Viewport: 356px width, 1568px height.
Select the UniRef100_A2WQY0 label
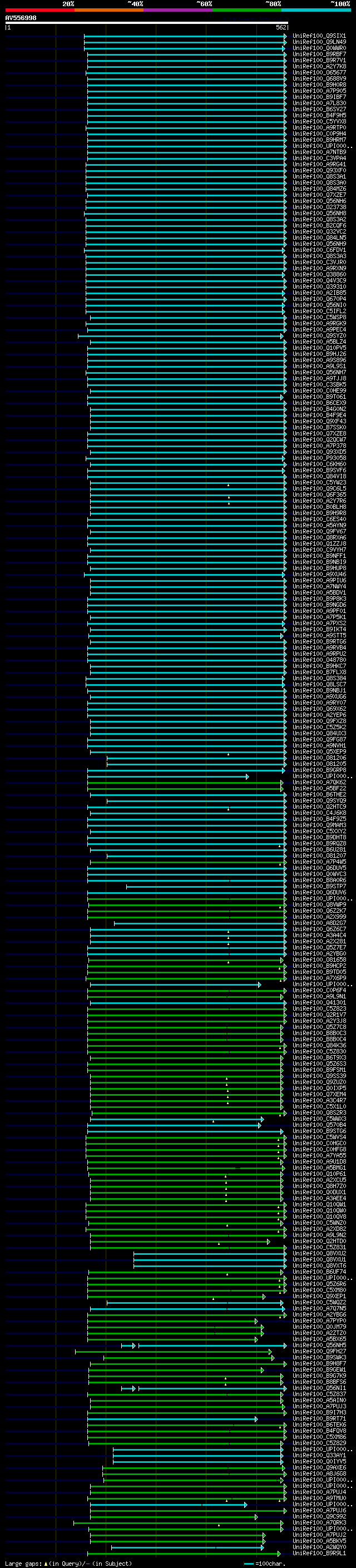point(319,1547)
